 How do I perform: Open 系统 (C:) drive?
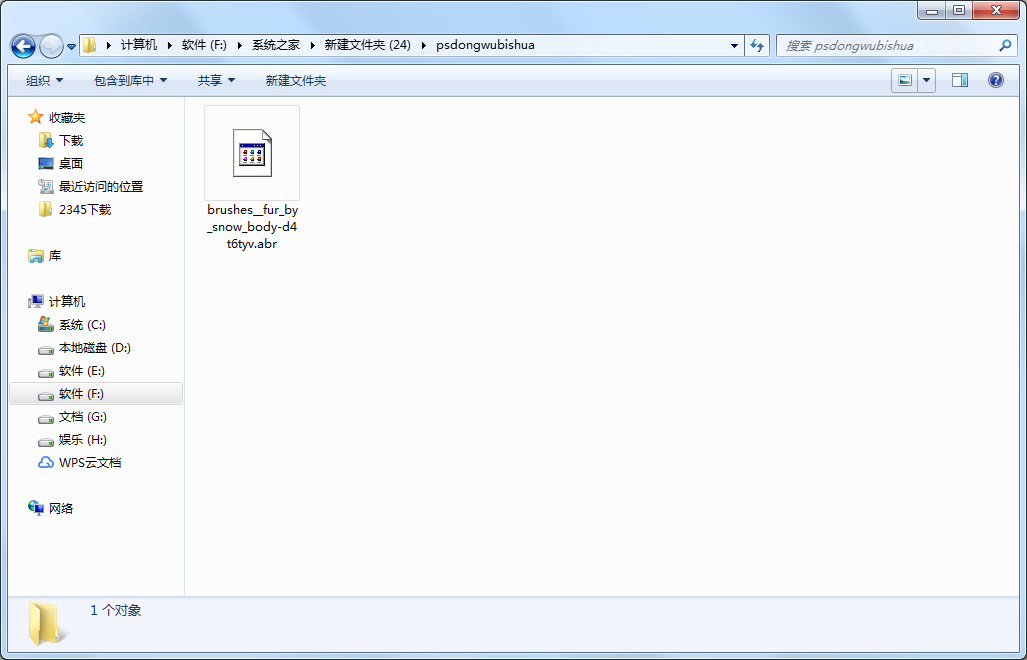[x=82, y=325]
